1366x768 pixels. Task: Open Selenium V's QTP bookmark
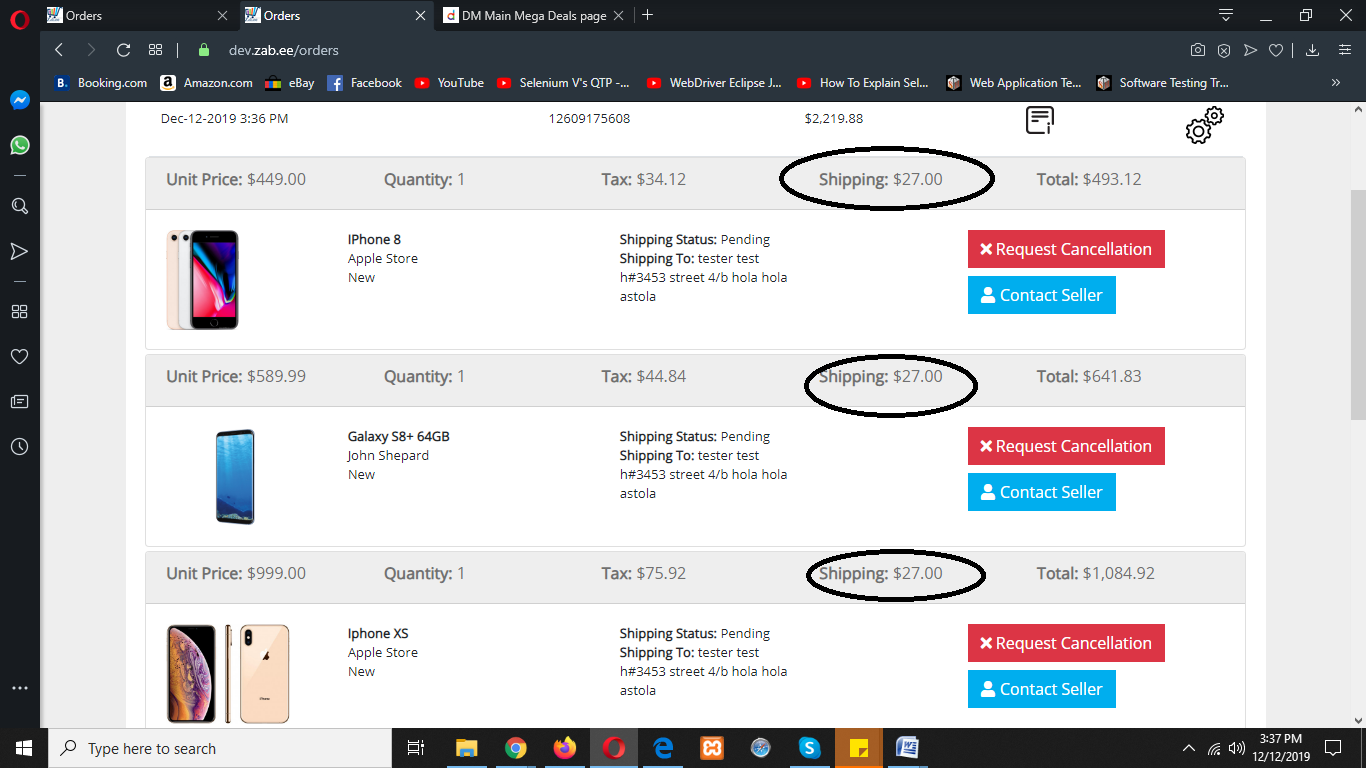[x=563, y=83]
